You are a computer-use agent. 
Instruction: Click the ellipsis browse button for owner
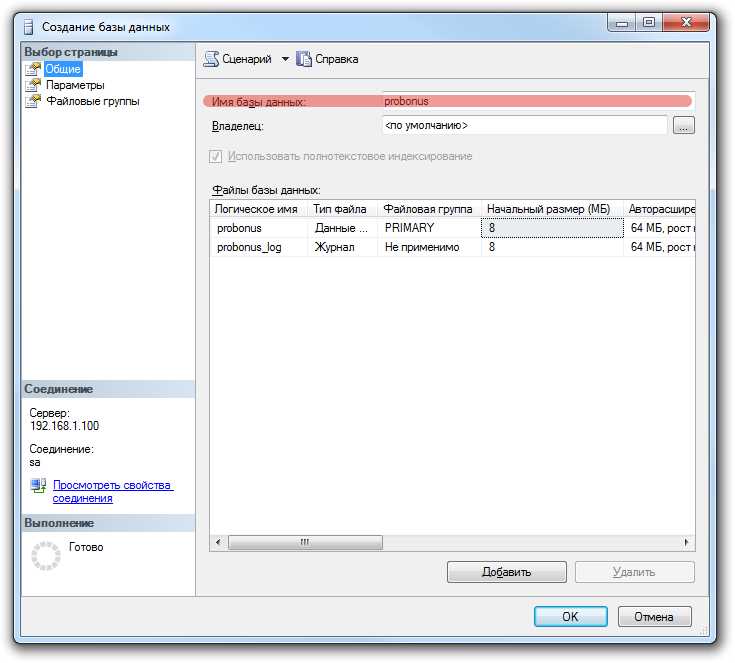[683, 126]
